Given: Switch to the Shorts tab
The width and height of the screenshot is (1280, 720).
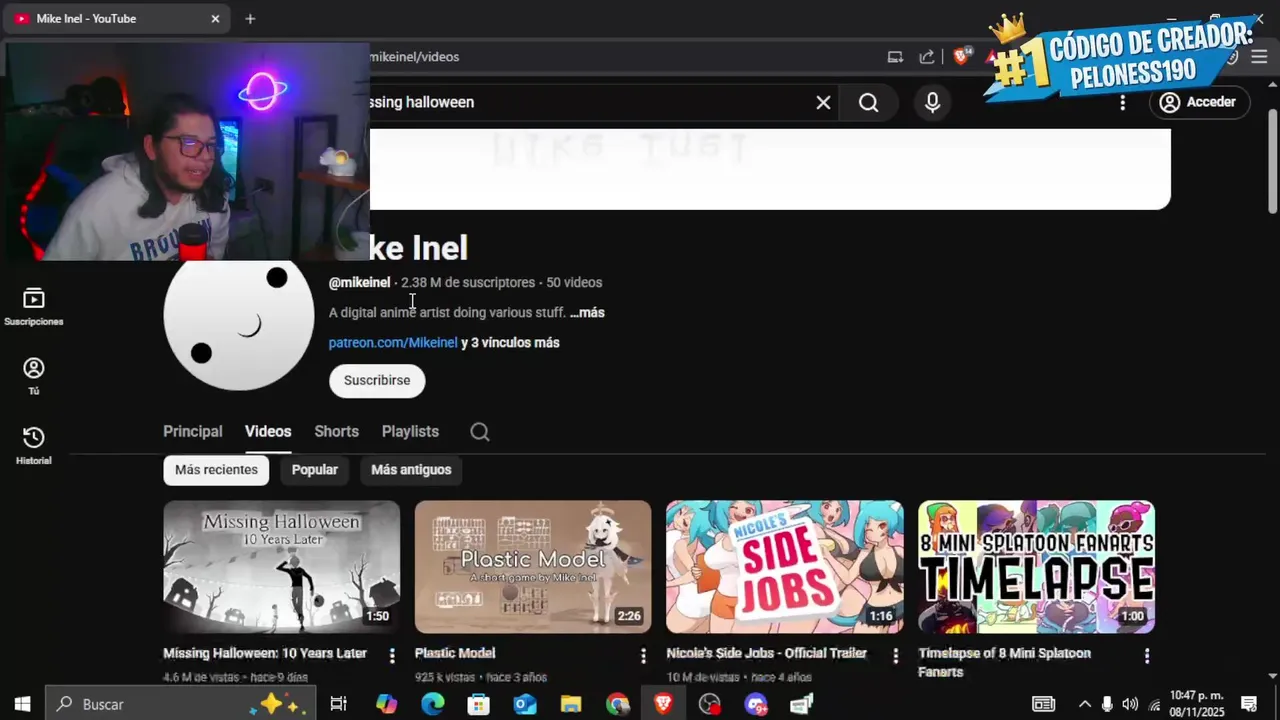Looking at the screenshot, I should pos(336,432).
